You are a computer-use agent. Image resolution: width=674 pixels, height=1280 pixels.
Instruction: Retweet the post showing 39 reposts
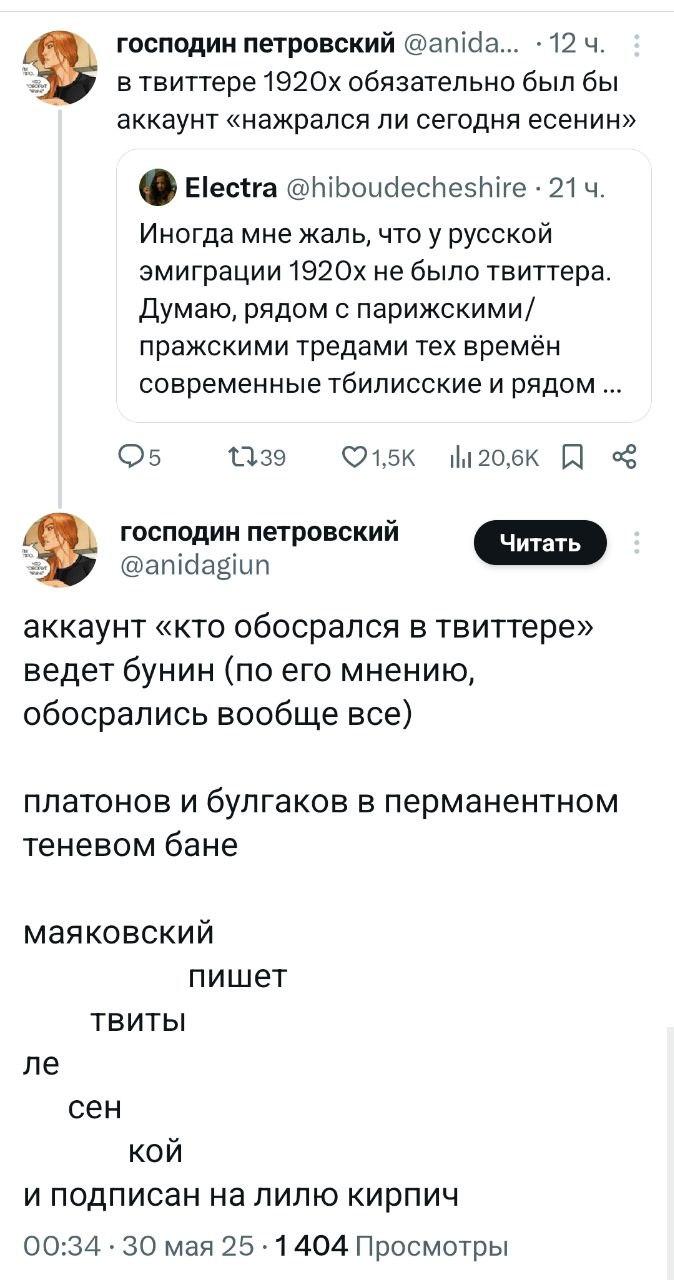point(241,459)
